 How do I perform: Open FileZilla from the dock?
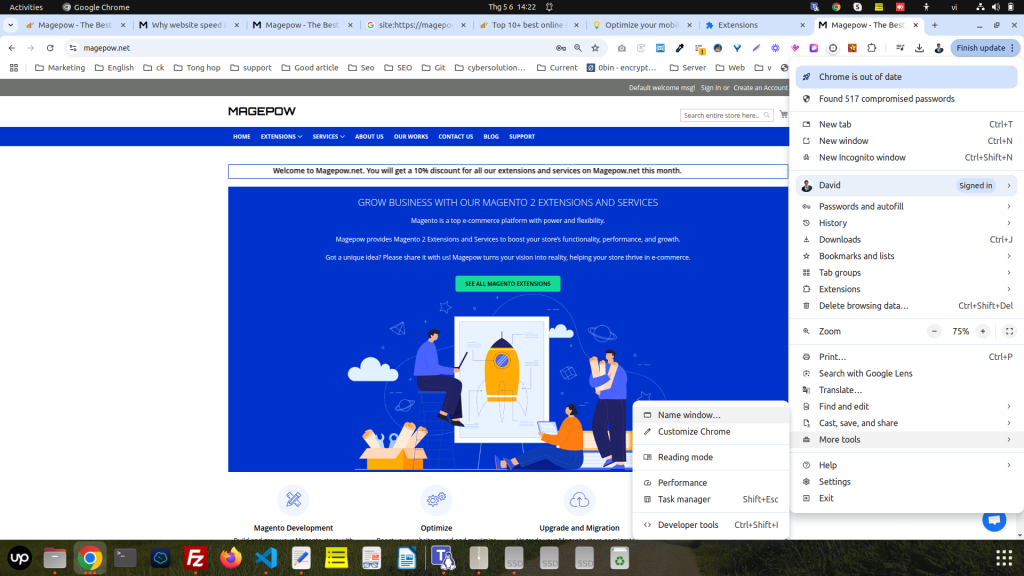click(x=196, y=558)
